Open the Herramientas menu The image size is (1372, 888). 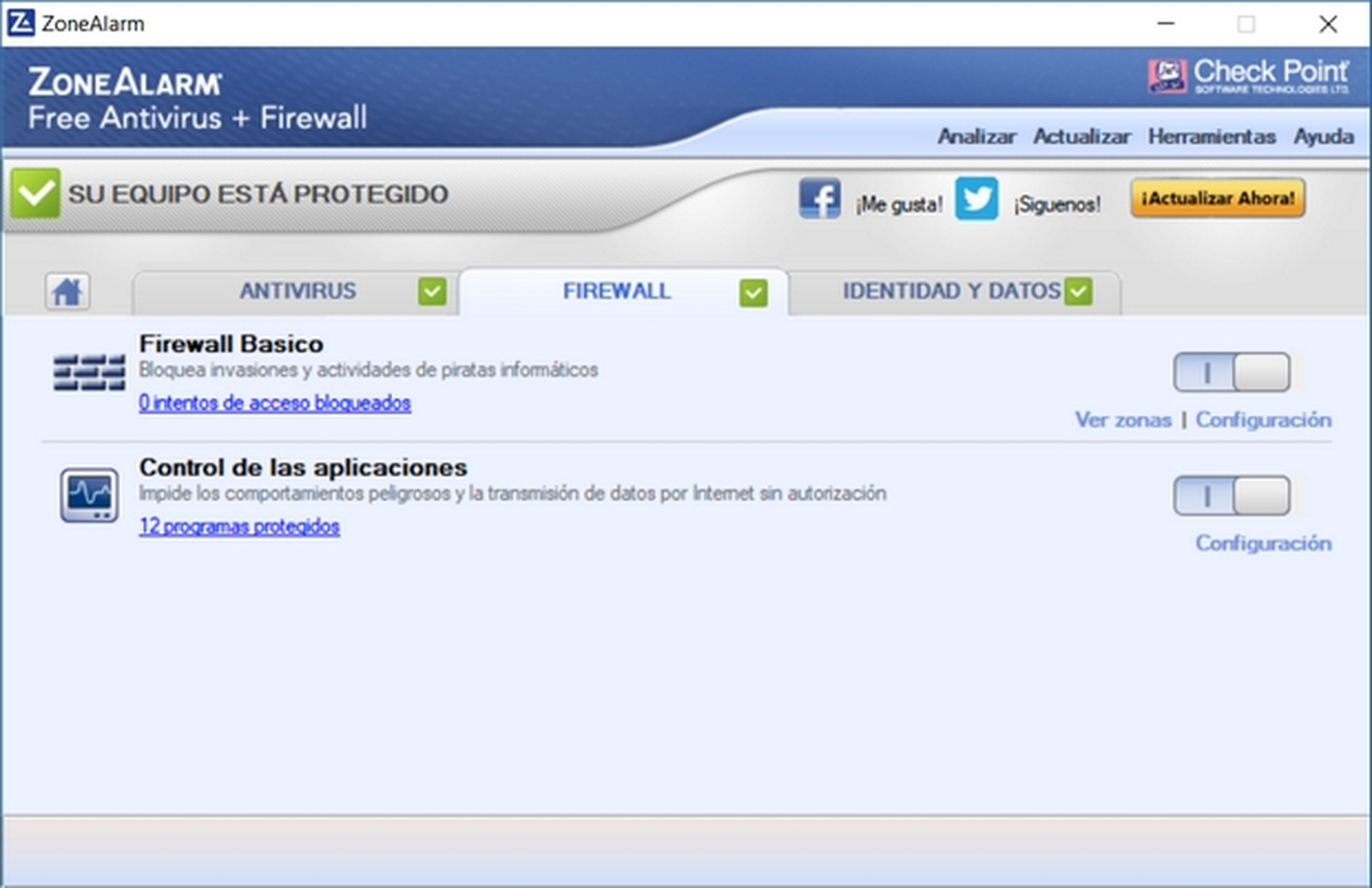coord(1211,137)
